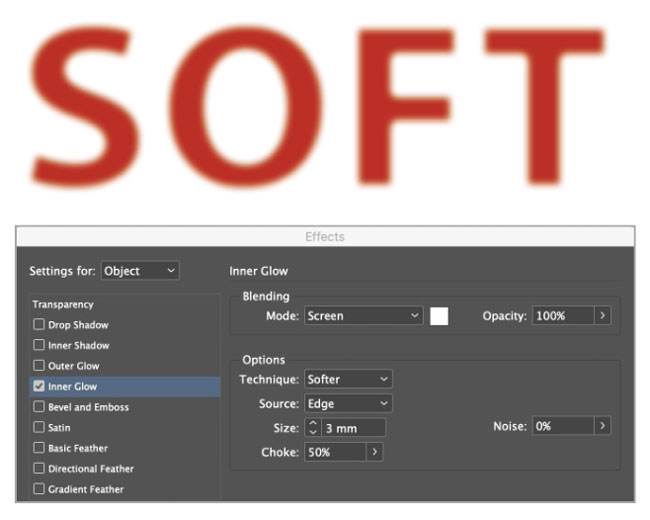
Task: Click the Choke 50% field
Action: tap(335, 452)
